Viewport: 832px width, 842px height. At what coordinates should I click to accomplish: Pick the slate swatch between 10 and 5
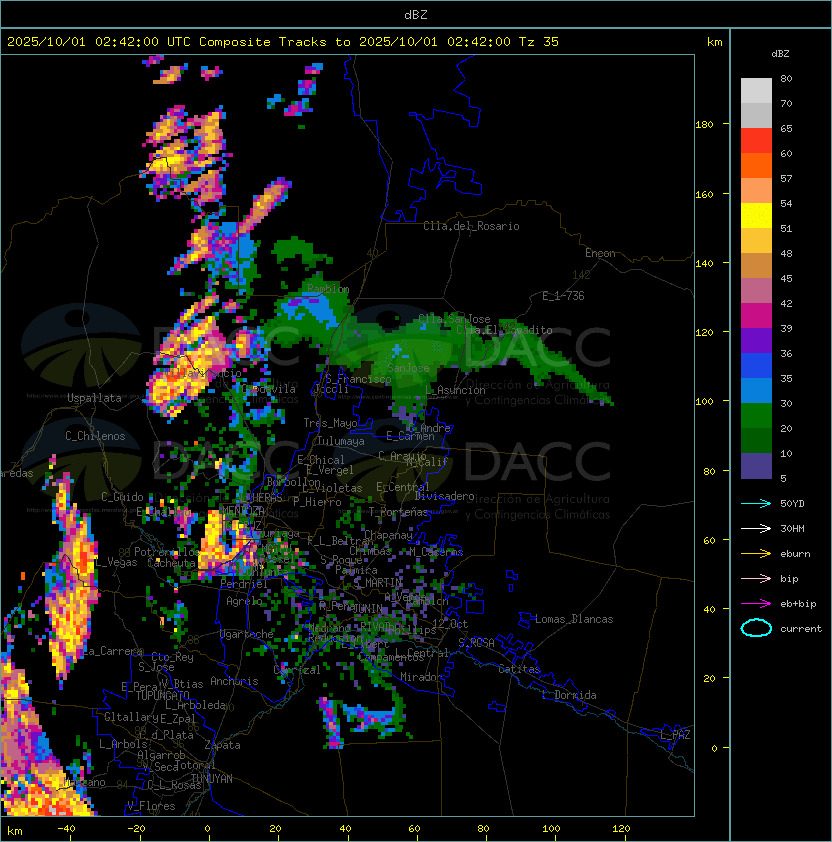tap(756, 466)
